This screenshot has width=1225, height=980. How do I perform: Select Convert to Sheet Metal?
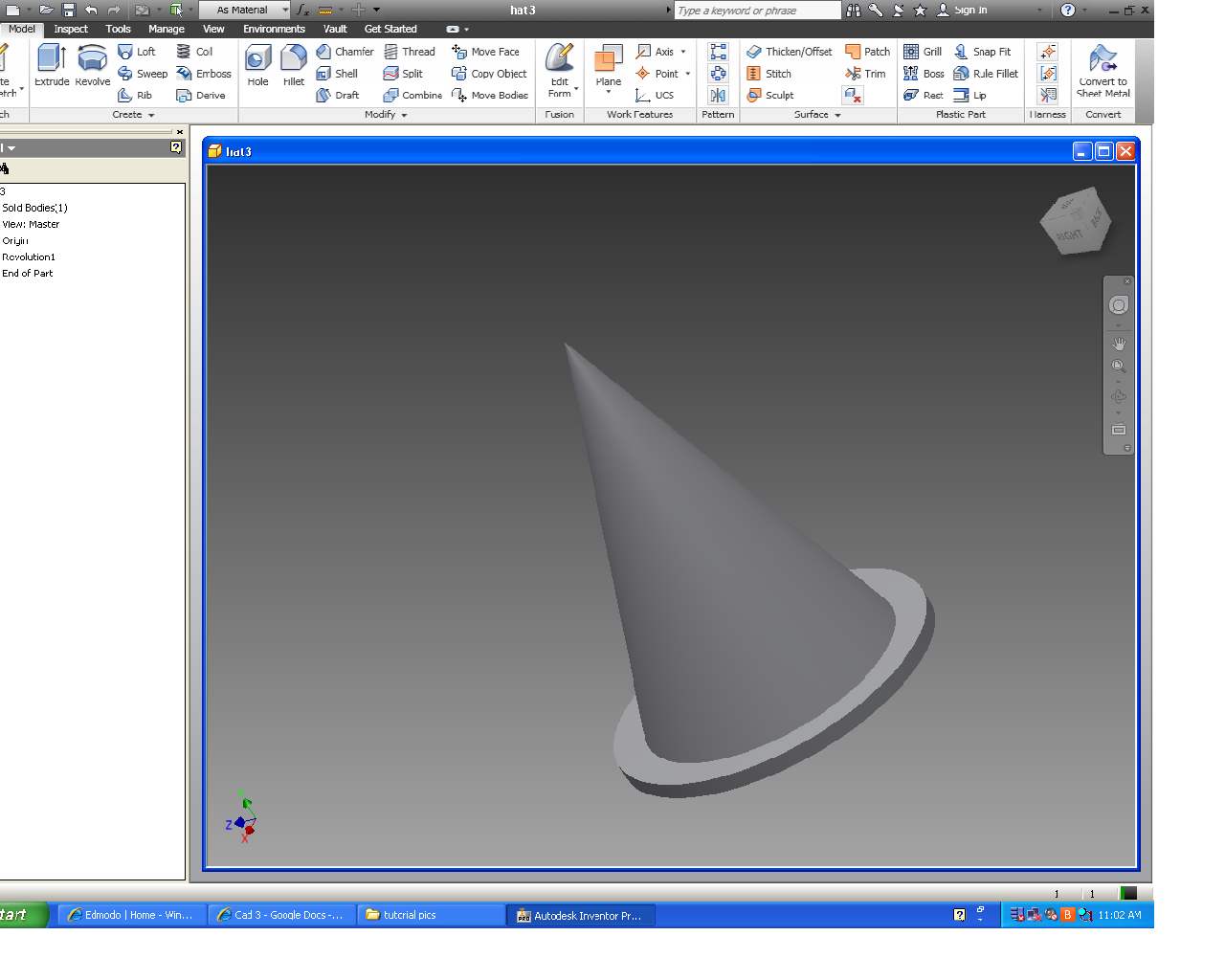point(1102,67)
